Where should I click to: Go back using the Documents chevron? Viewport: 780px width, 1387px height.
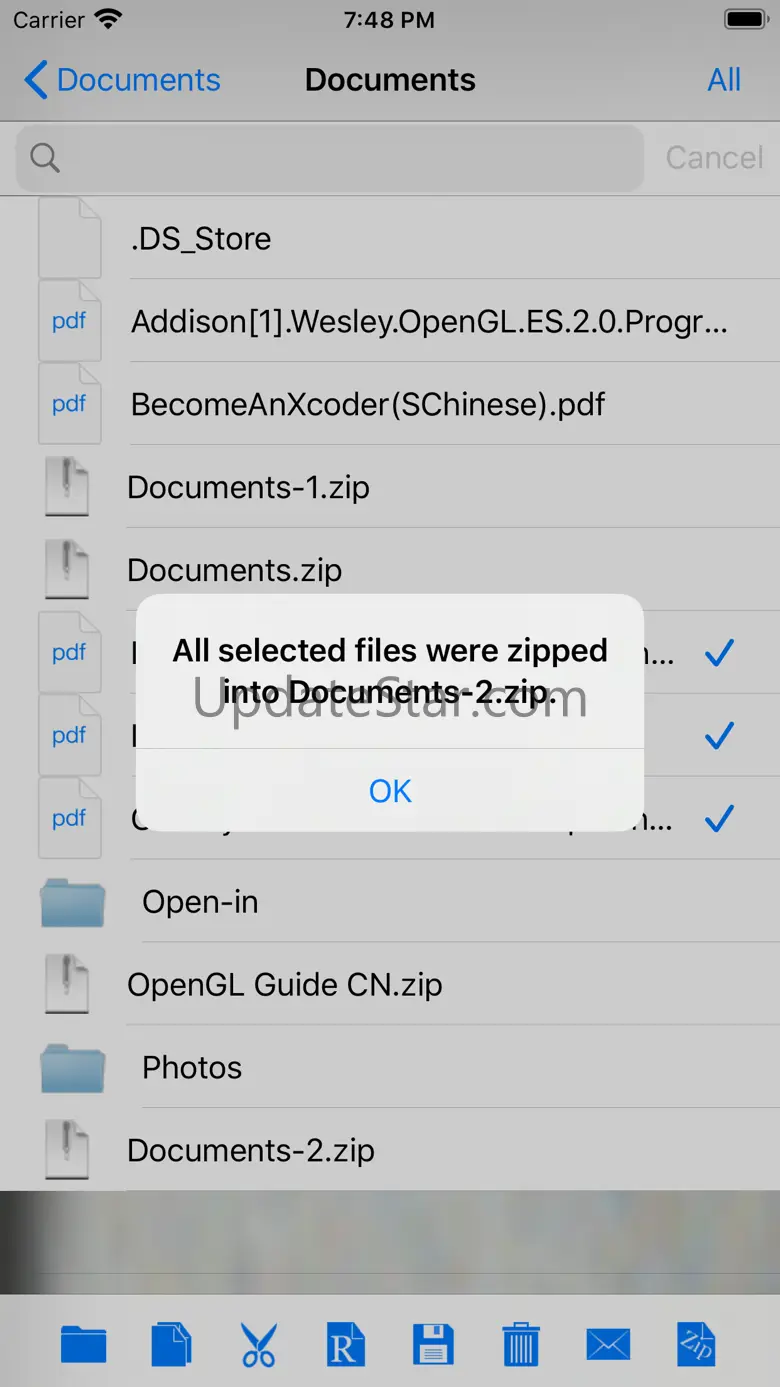[x=122, y=80]
